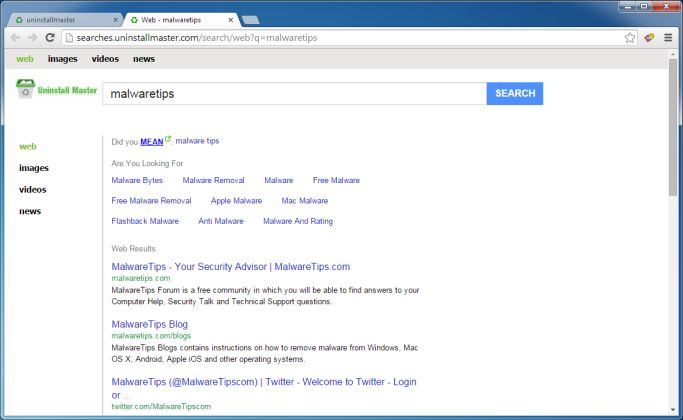Click the browser forward arrow
The height and width of the screenshot is (420, 683).
point(33,37)
